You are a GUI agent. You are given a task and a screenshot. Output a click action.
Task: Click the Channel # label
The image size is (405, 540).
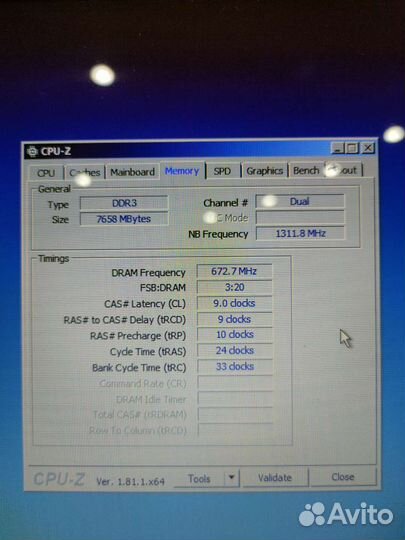click(226, 203)
